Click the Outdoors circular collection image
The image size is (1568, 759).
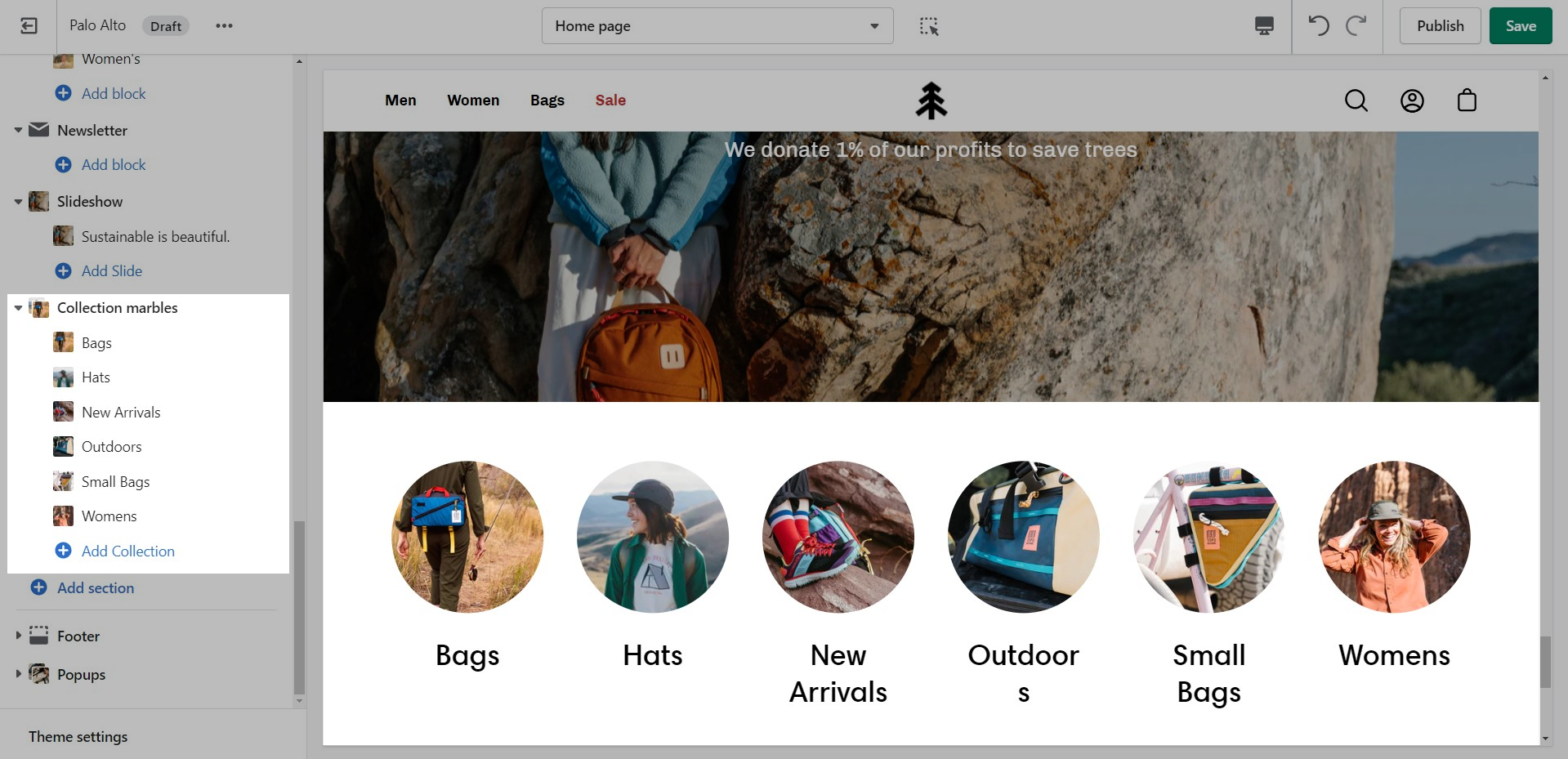point(1023,537)
